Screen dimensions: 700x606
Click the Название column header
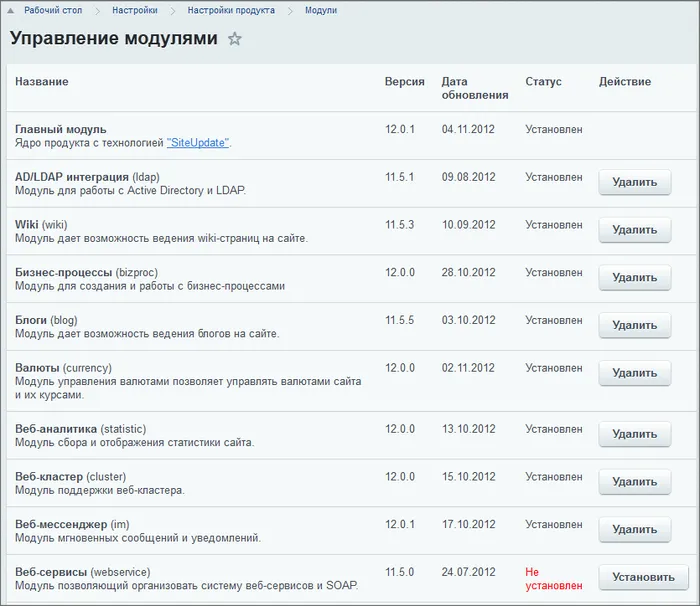pos(42,82)
